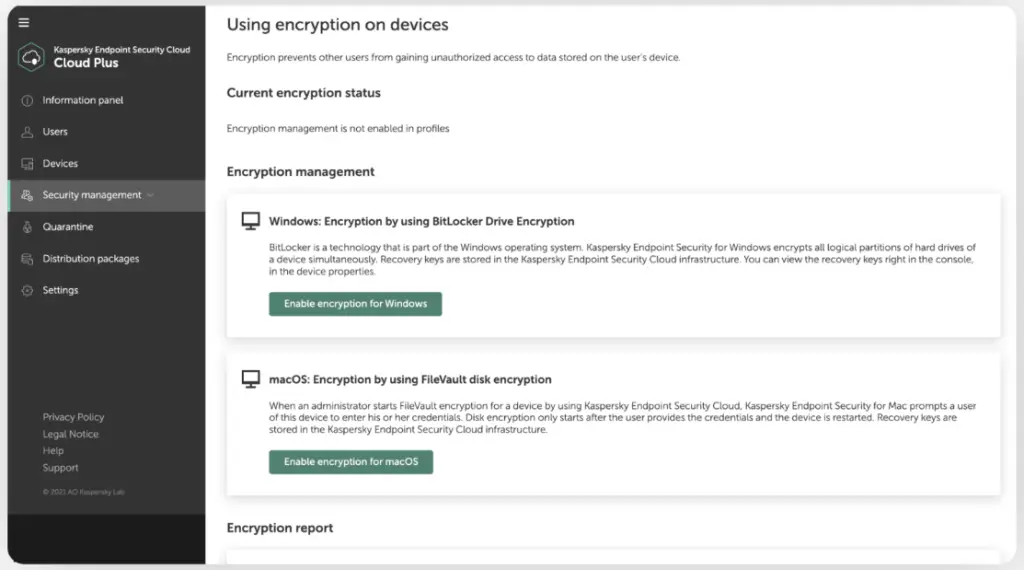1024x570 pixels.
Task: Click the hamburger menu icon
Action: click(x=24, y=23)
